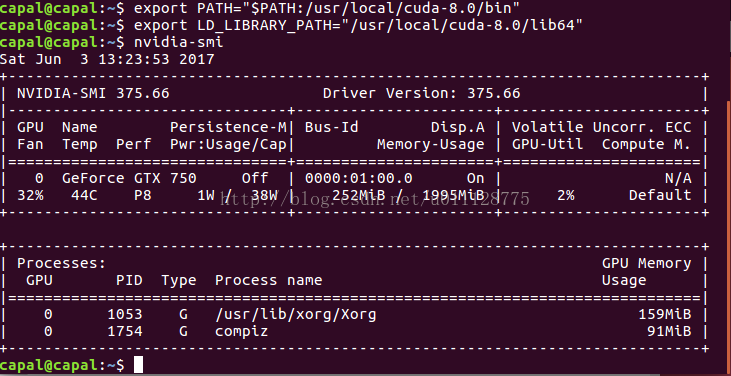731x376 pixels.
Task: Click the 'export LD_LIBRARY_PATH' command line
Action: [x=359, y=26]
